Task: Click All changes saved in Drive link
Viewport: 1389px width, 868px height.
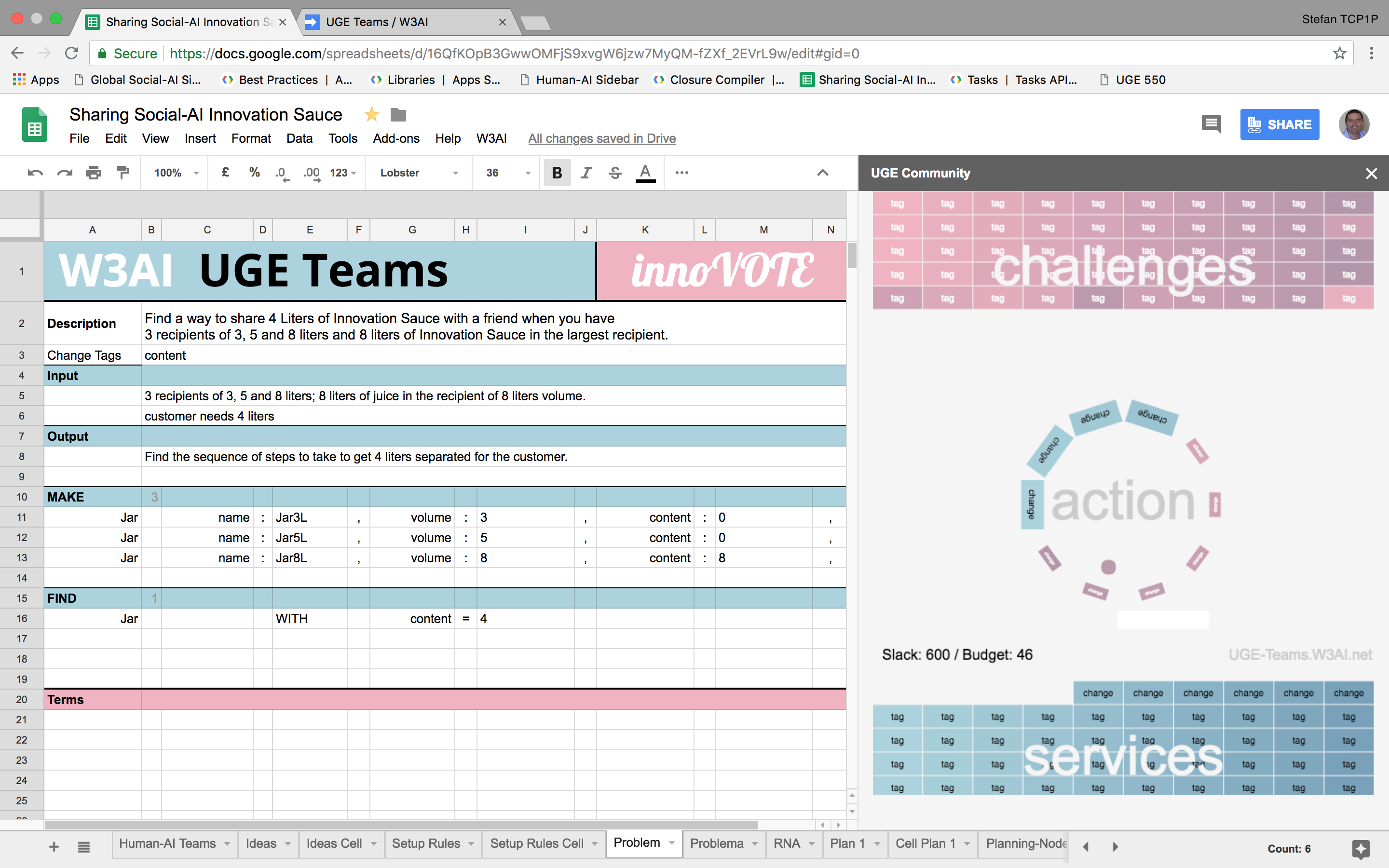Action: pos(601,138)
